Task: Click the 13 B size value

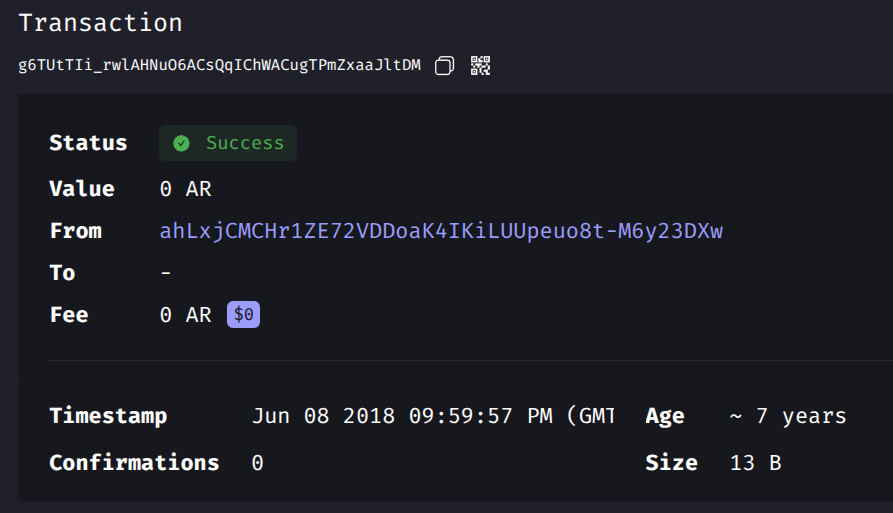Action: (755, 462)
